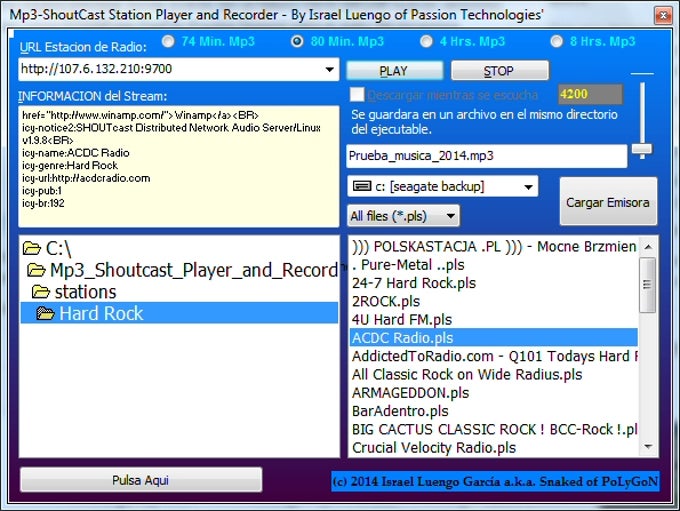Select 4U Hard FM.pls
This screenshot has width=680, height=511.
[494, 320]
